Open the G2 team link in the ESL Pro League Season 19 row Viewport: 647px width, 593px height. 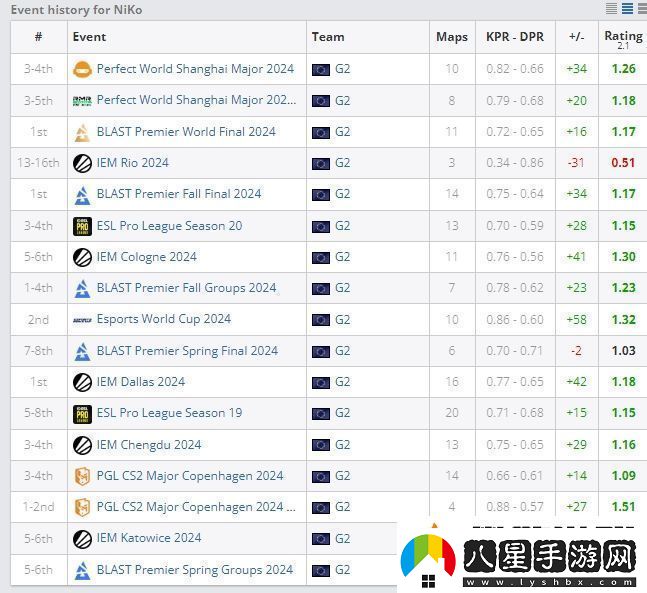click(x=342, y=413)
